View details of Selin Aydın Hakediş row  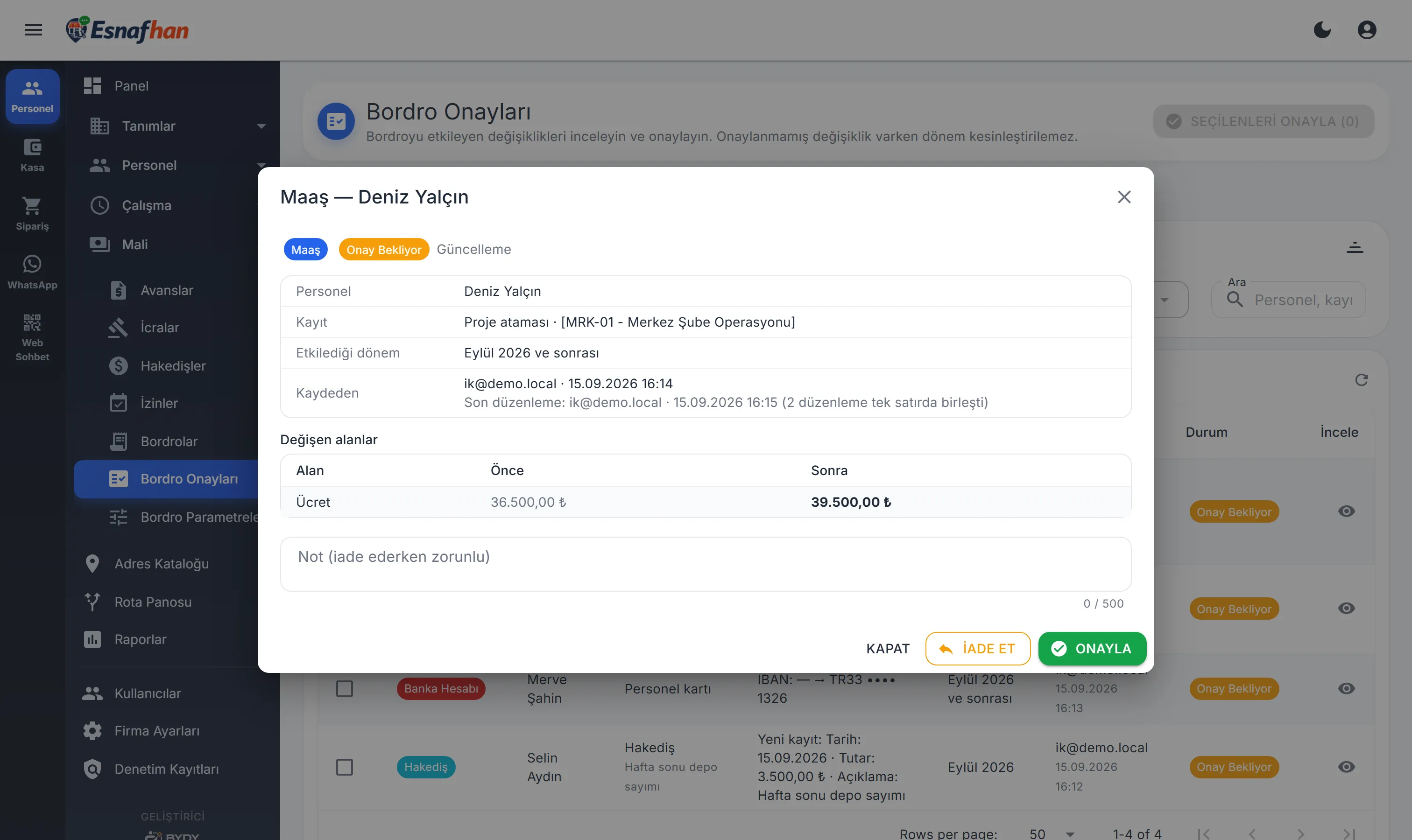(1346, 767)
